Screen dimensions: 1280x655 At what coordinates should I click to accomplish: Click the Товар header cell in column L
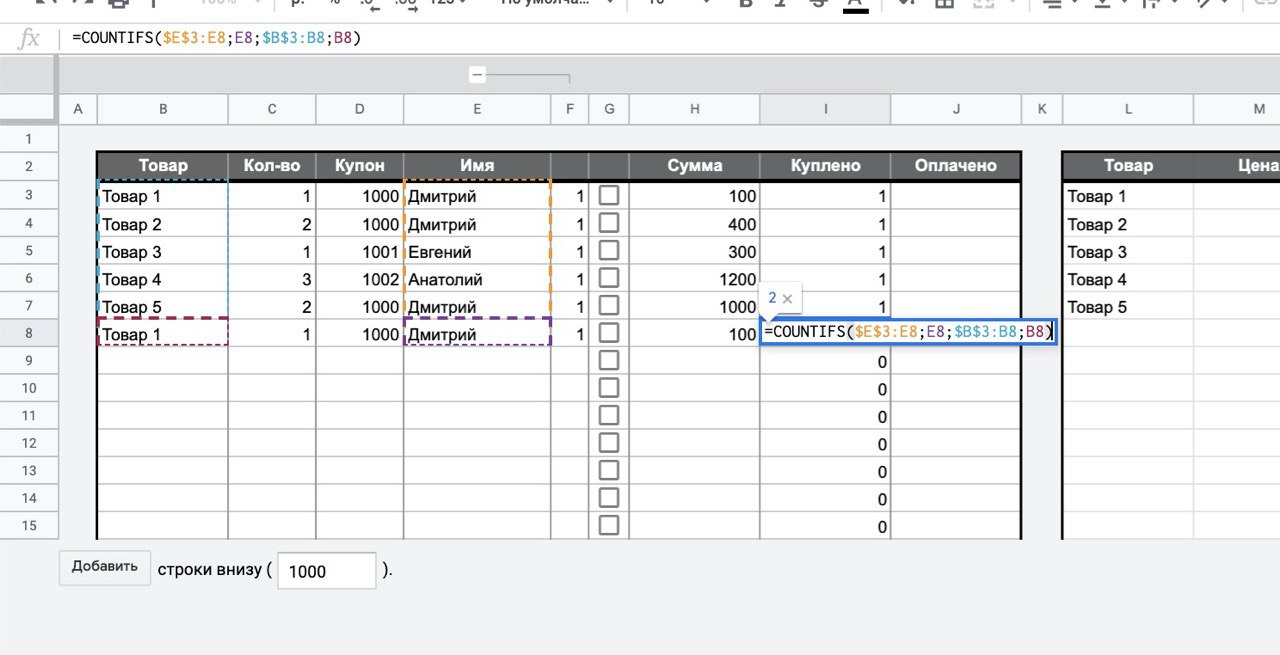[x=1128, y=166]
